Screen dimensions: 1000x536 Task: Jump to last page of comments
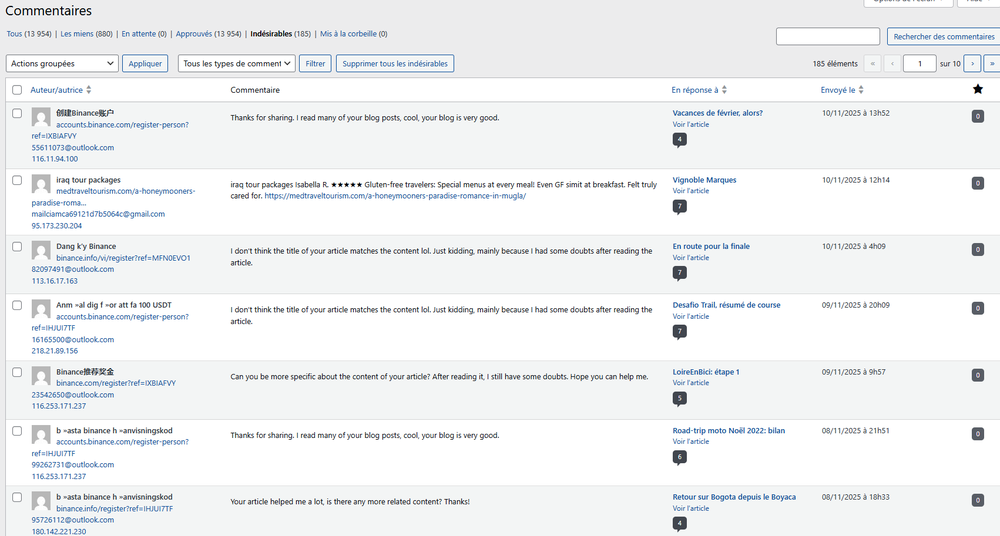pyautogui.click(x=991, y=64)
